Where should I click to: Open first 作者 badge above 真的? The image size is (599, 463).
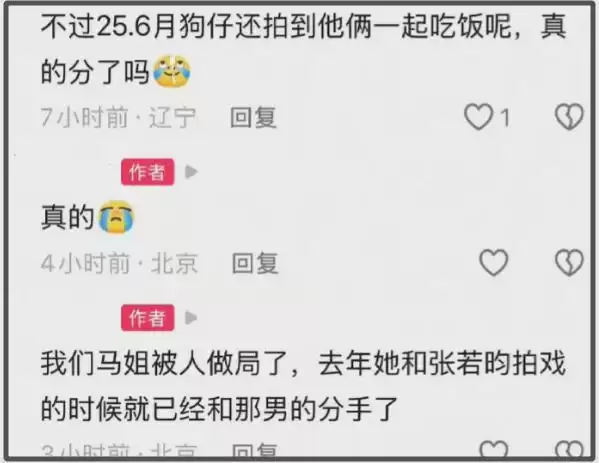point(147,172)
